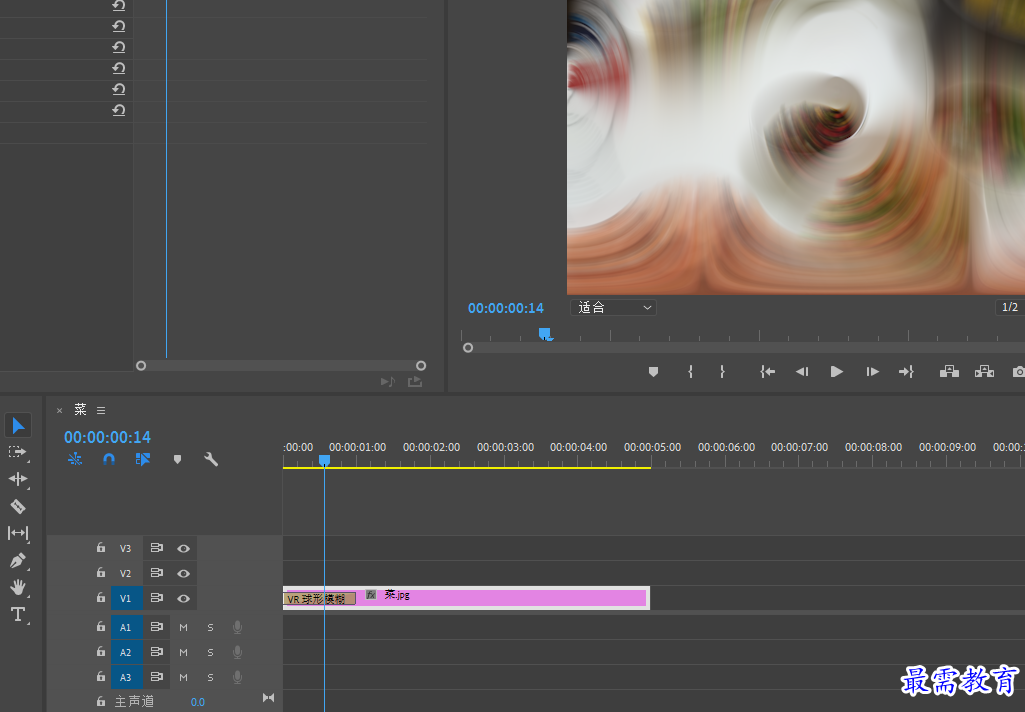Toggle Linked Selection in timeline
The height and width of the screenshot is (712, 1025).
pyautogui.click(x=143, y=459)
